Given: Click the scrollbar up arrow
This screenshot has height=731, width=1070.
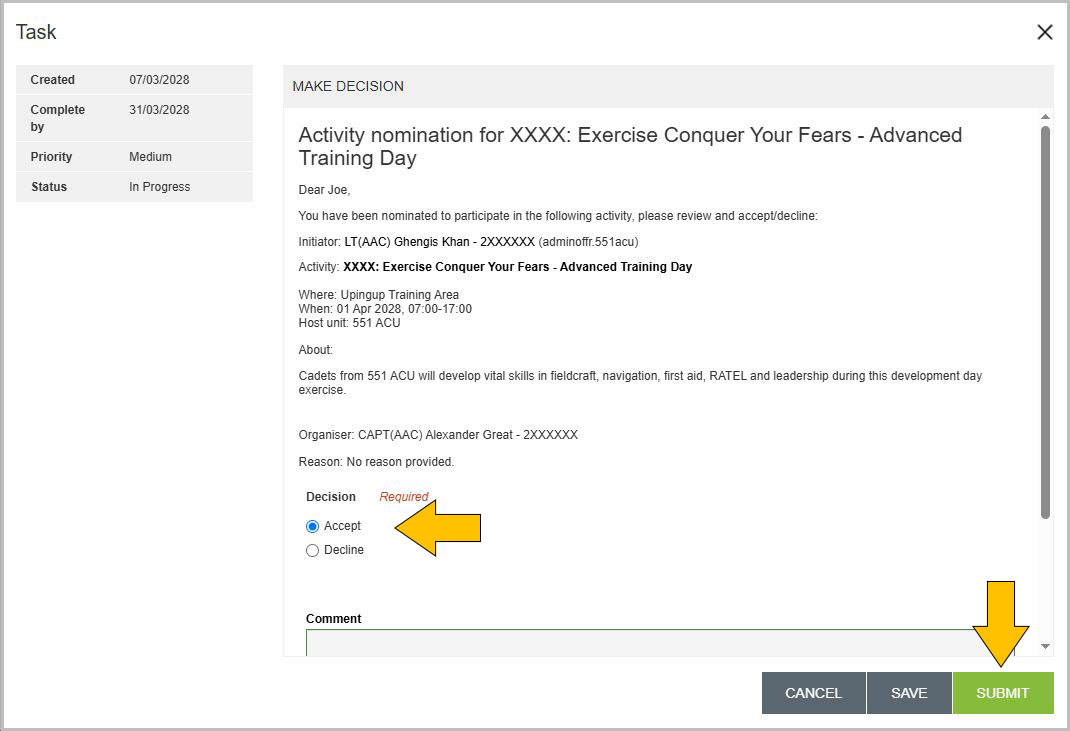Looking at the screenshot, I should [x=1045, y=117].
